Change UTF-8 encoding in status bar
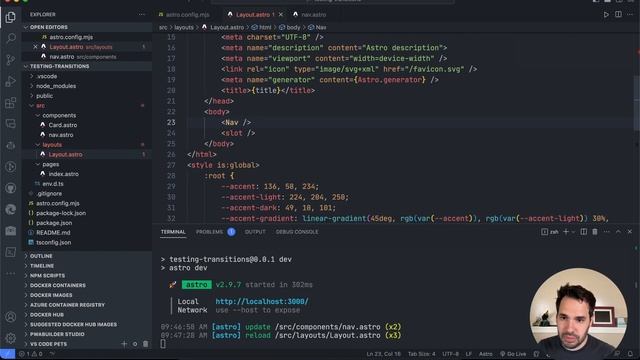The height and width of the screenshot is (360, 640). pos(451,354)
